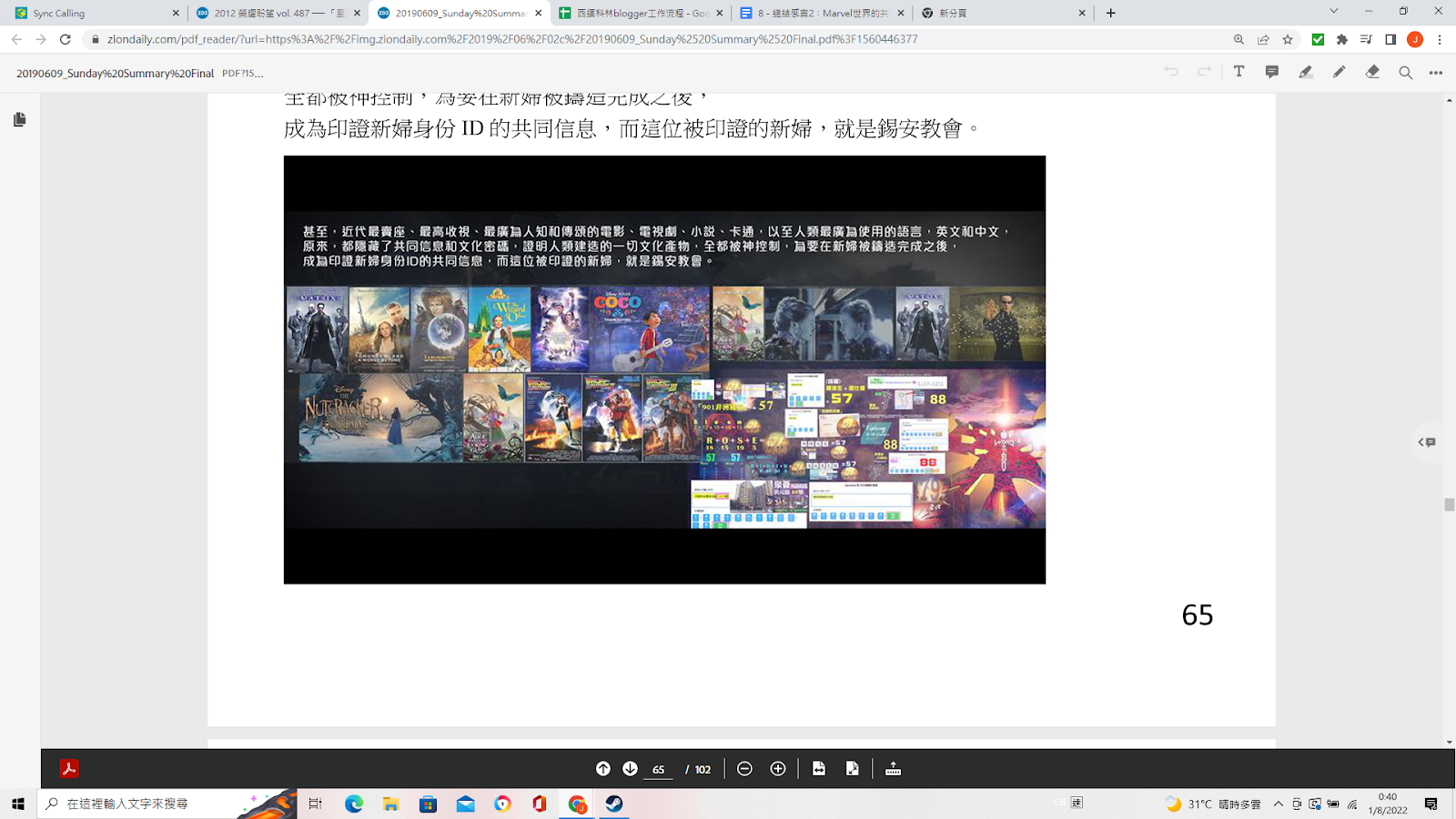Fit page to width
1456x819 pixels.
819,769
